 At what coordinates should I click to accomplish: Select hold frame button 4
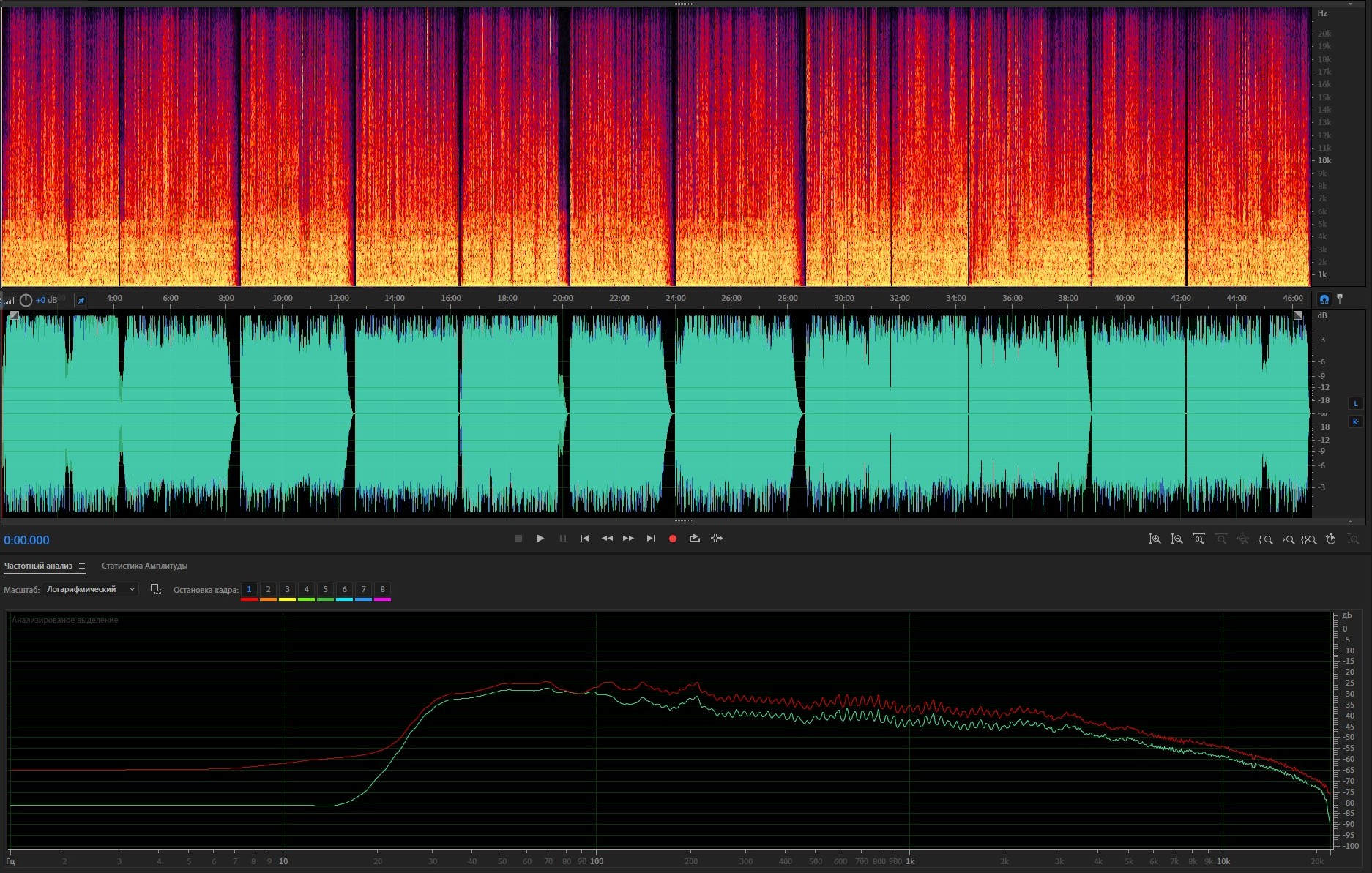(x=306, y=590)
